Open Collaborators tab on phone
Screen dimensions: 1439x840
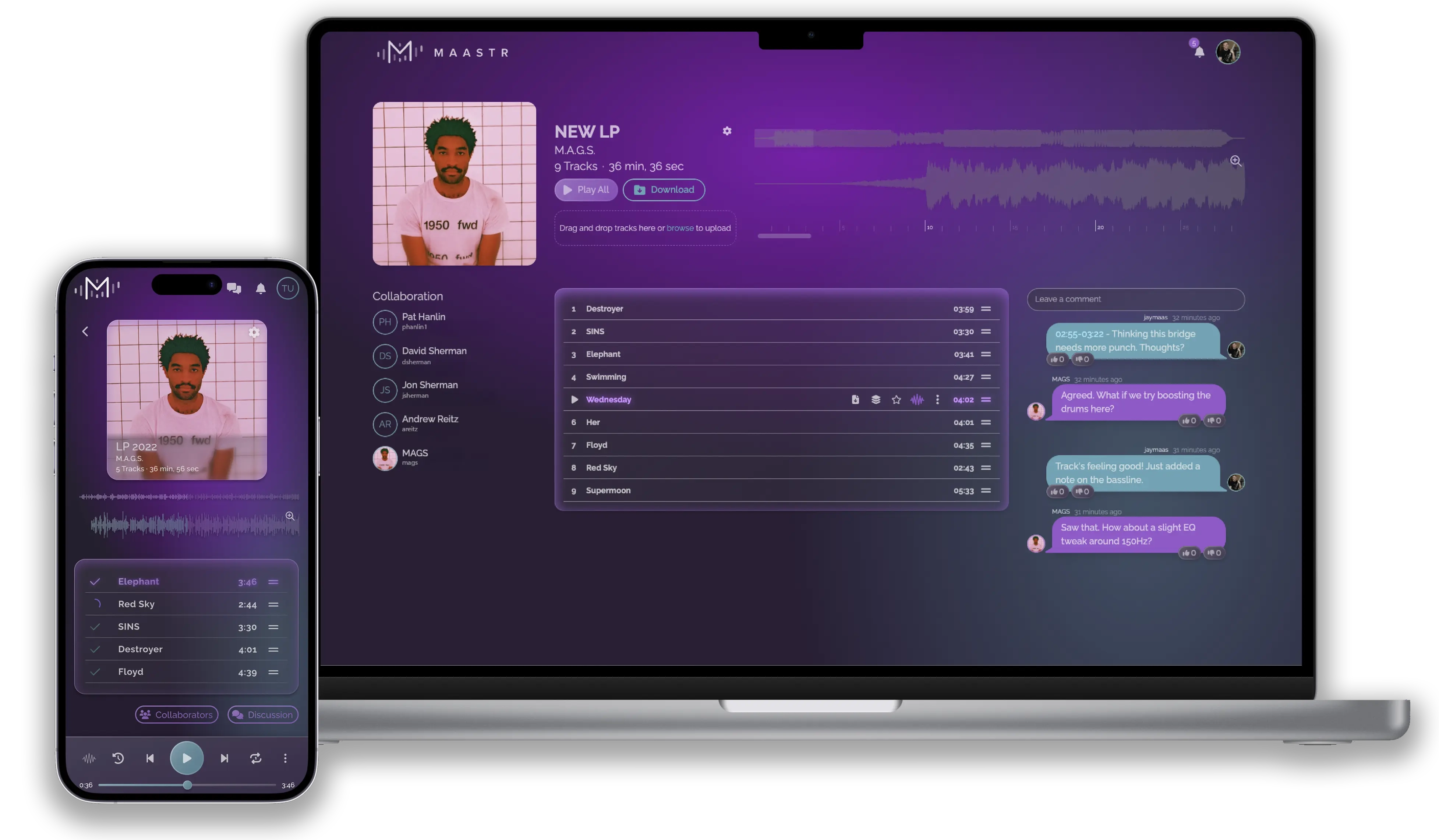pyautogui.click(x=176, y=715)
